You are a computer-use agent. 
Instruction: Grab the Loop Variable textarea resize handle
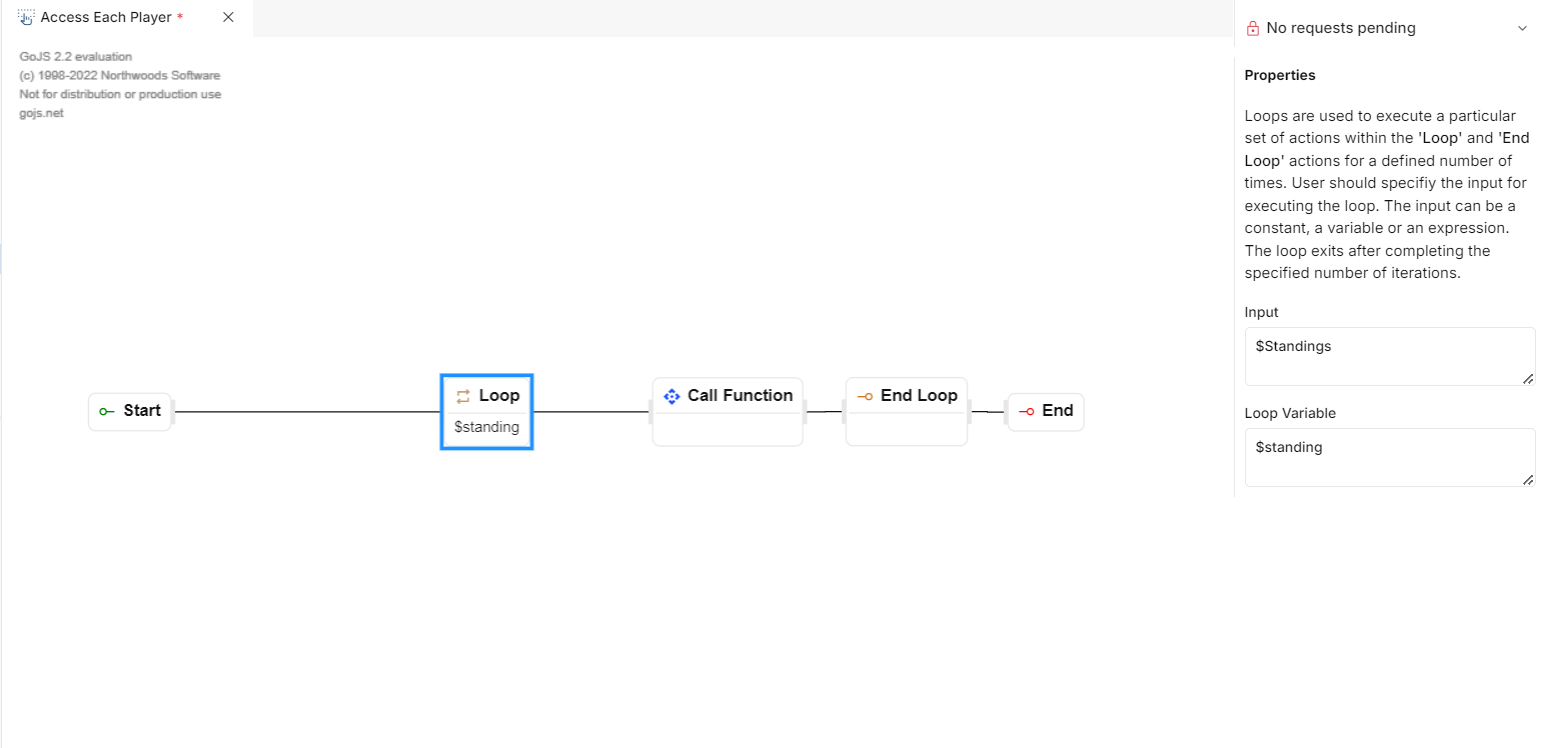click(x=1527, y=480)
